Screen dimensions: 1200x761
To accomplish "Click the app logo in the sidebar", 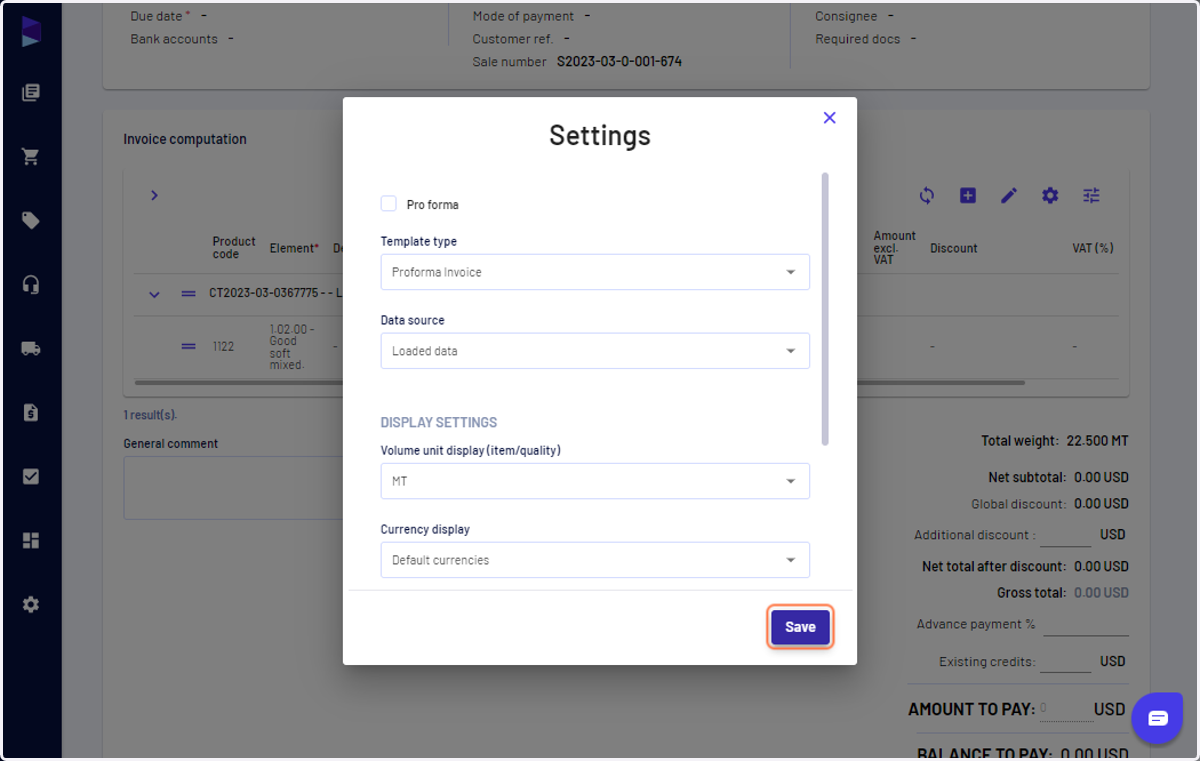I will click(31, 32).
